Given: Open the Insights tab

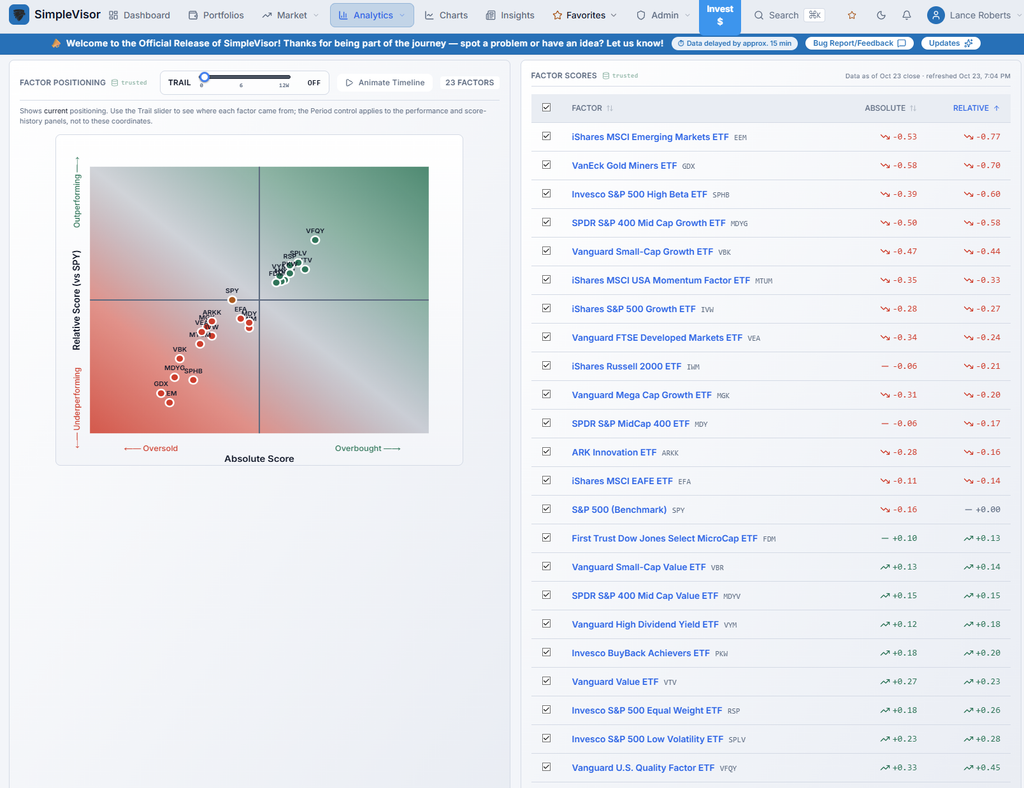Looking at the screenshot, I should coord(510,15).
